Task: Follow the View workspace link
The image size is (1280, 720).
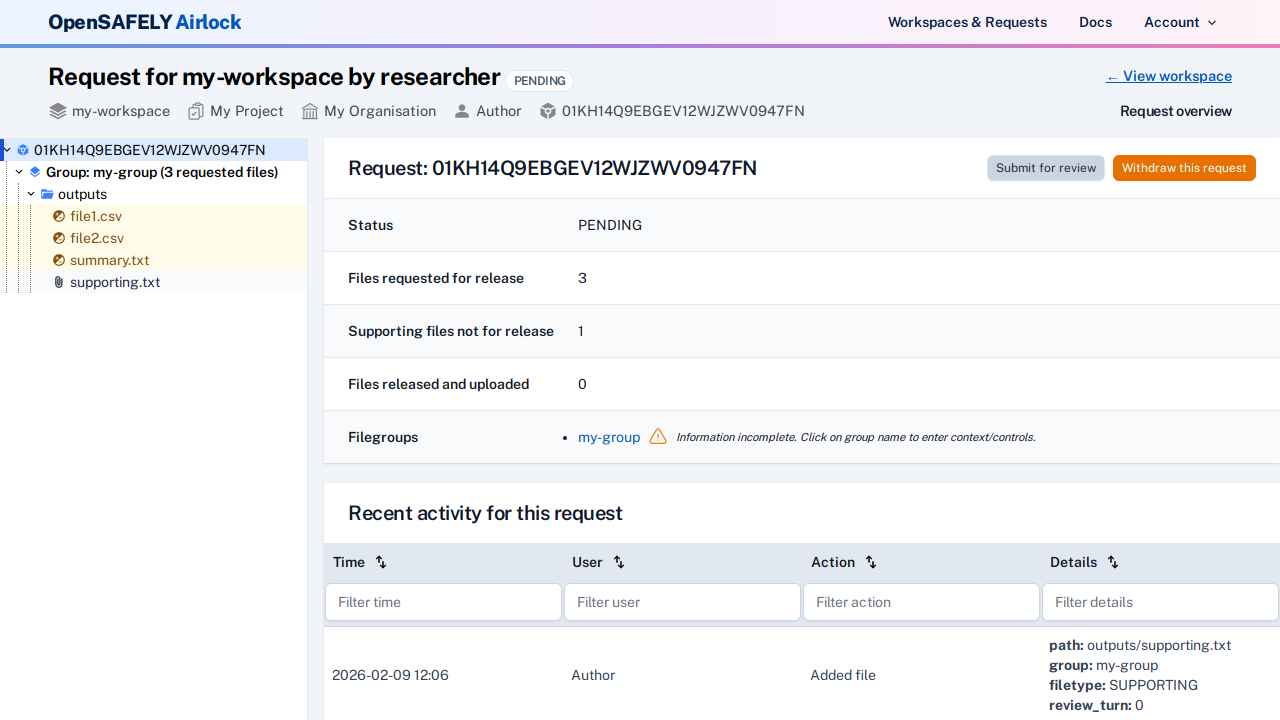Action: point(1168,76)
